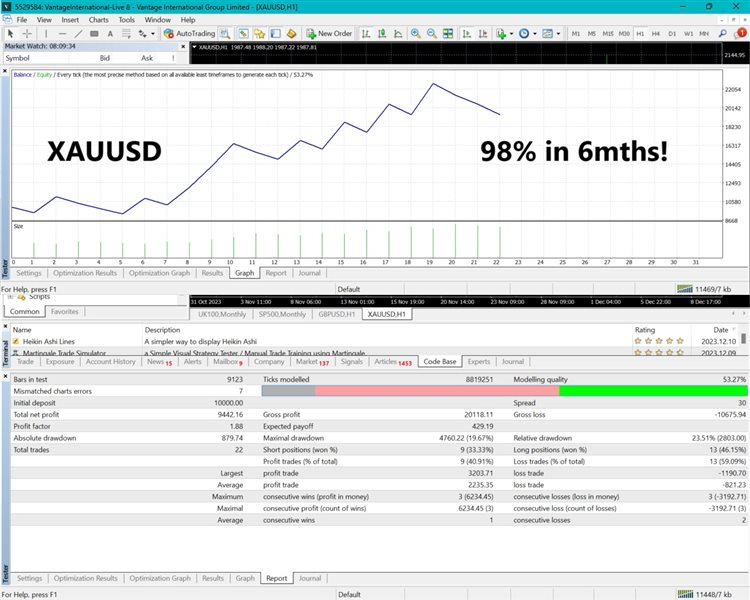Expand the periods dropdown arrow
750x600 pixels.
[535, 33]
